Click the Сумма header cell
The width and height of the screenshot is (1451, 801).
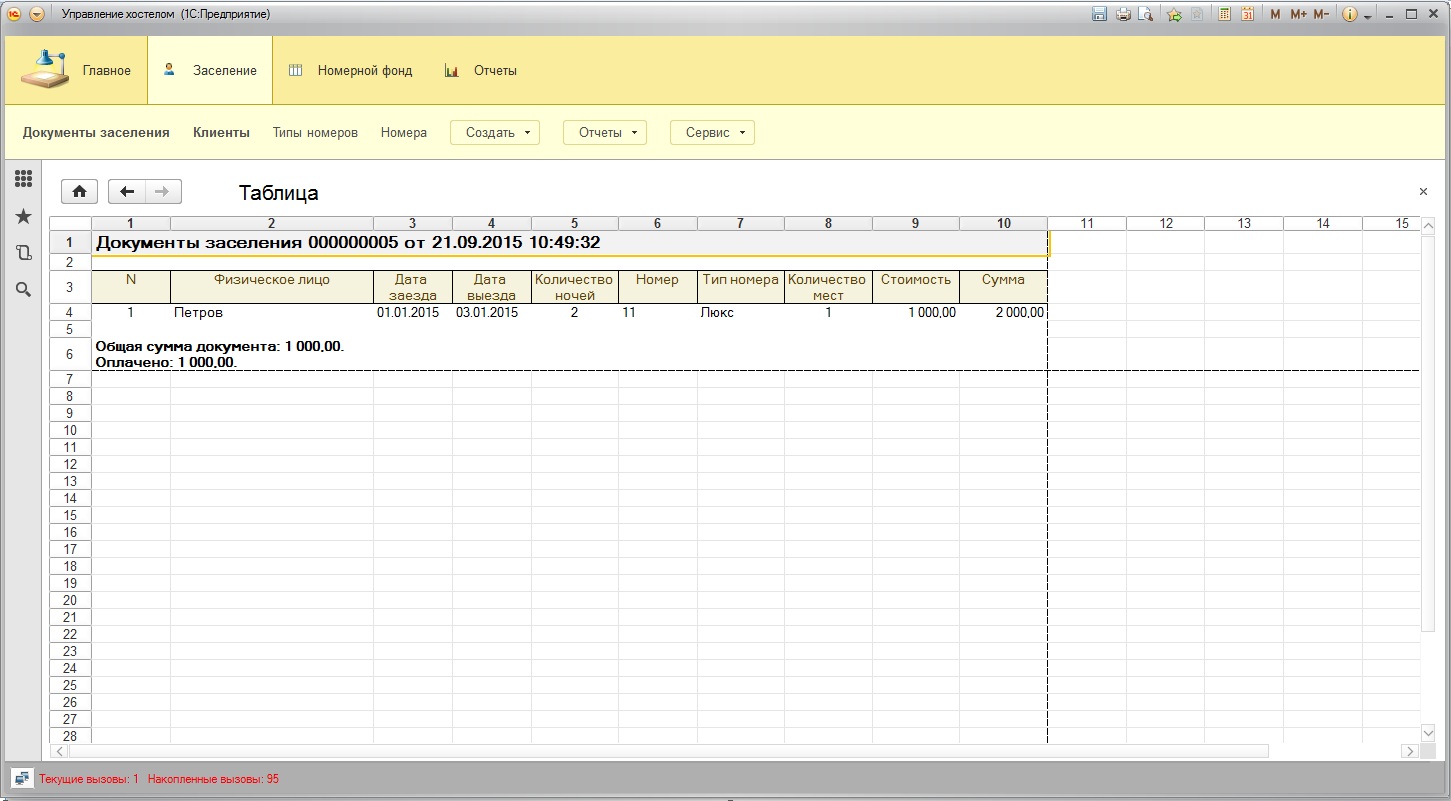(1003, 287)
